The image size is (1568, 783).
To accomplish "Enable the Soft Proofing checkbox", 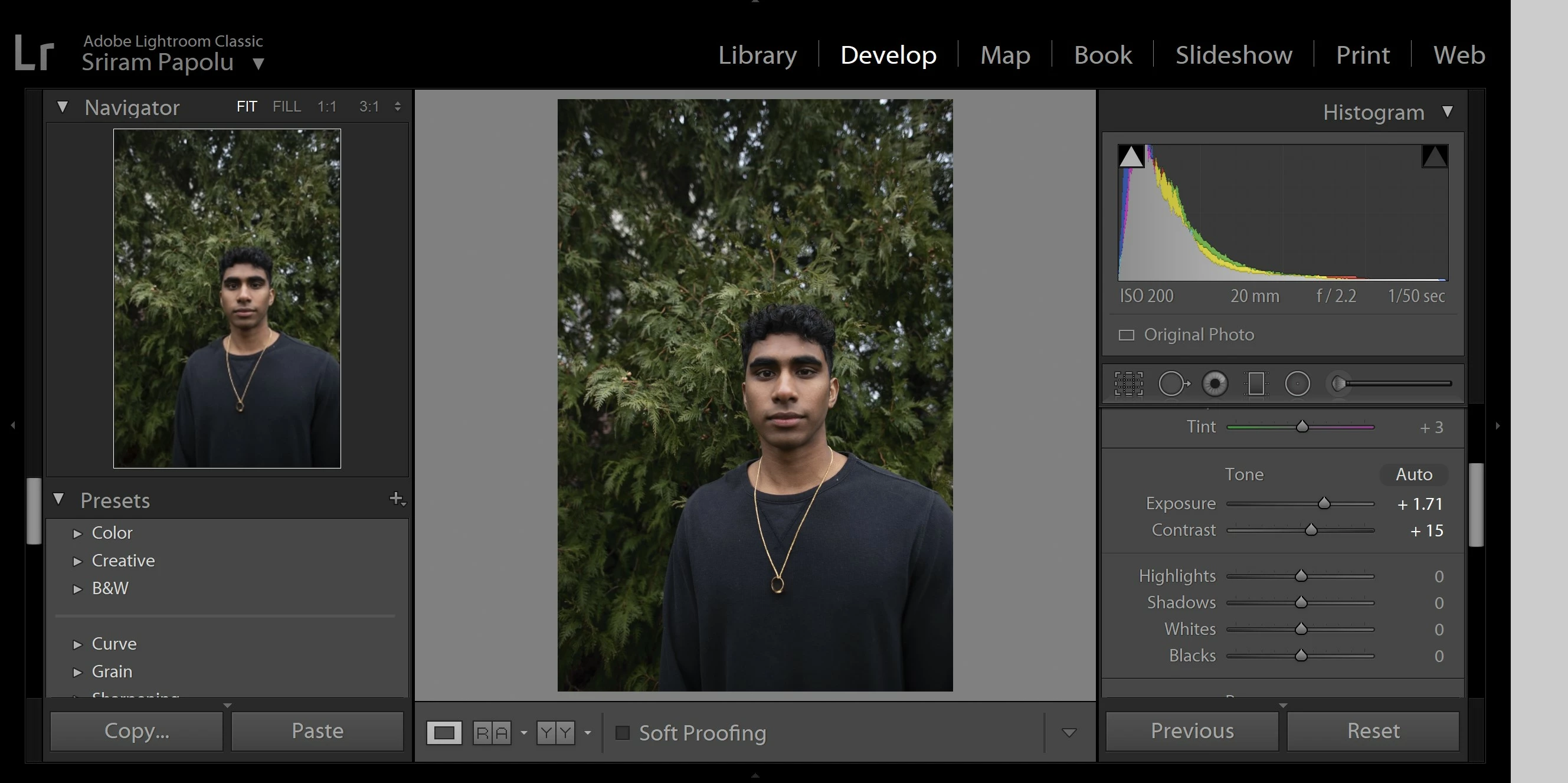I will pyautogui.click(x=622, y=732).
